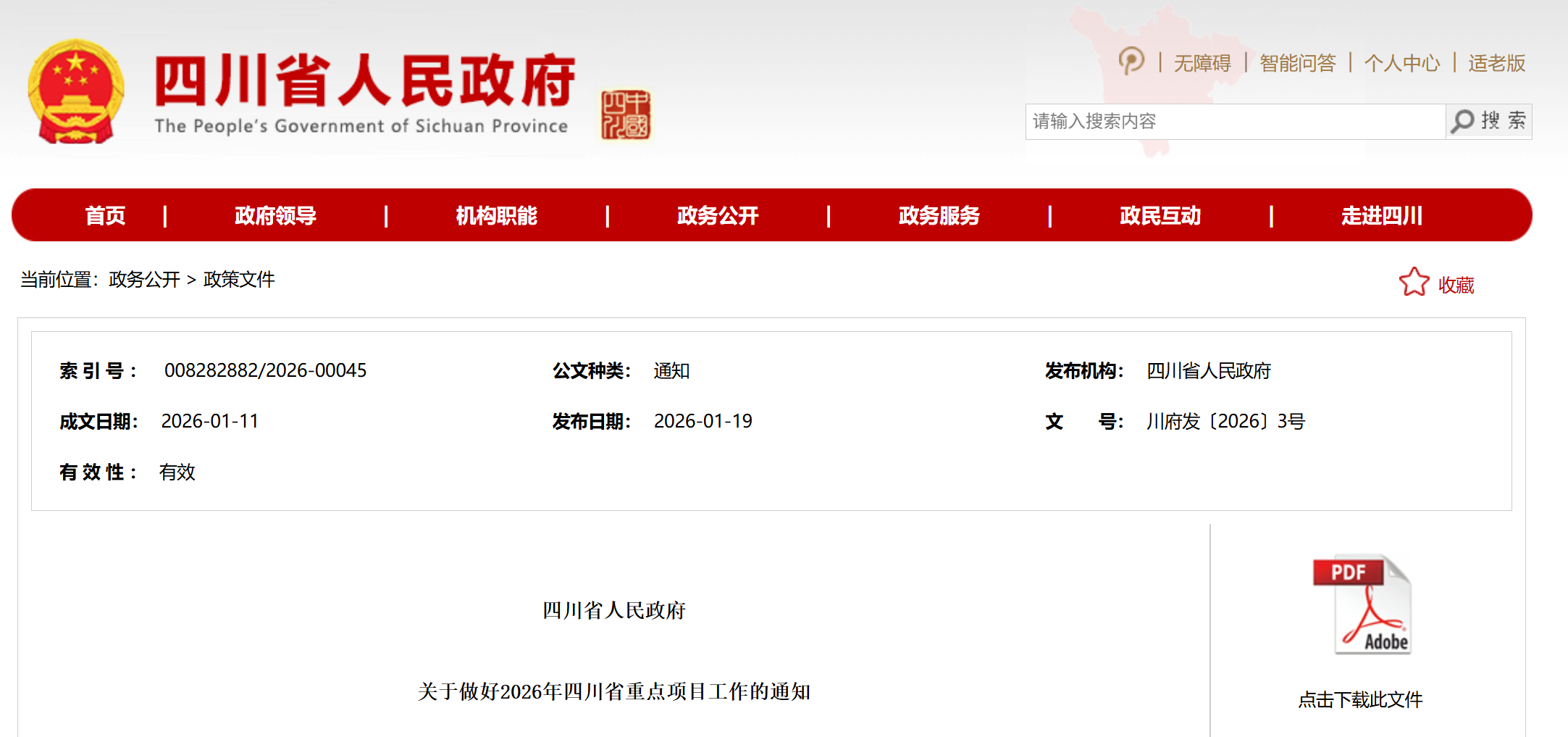Open the 无障碍 accessibility link
Image resolution: width=1568 pixels, height=737 pixels.
point(1202,64)
